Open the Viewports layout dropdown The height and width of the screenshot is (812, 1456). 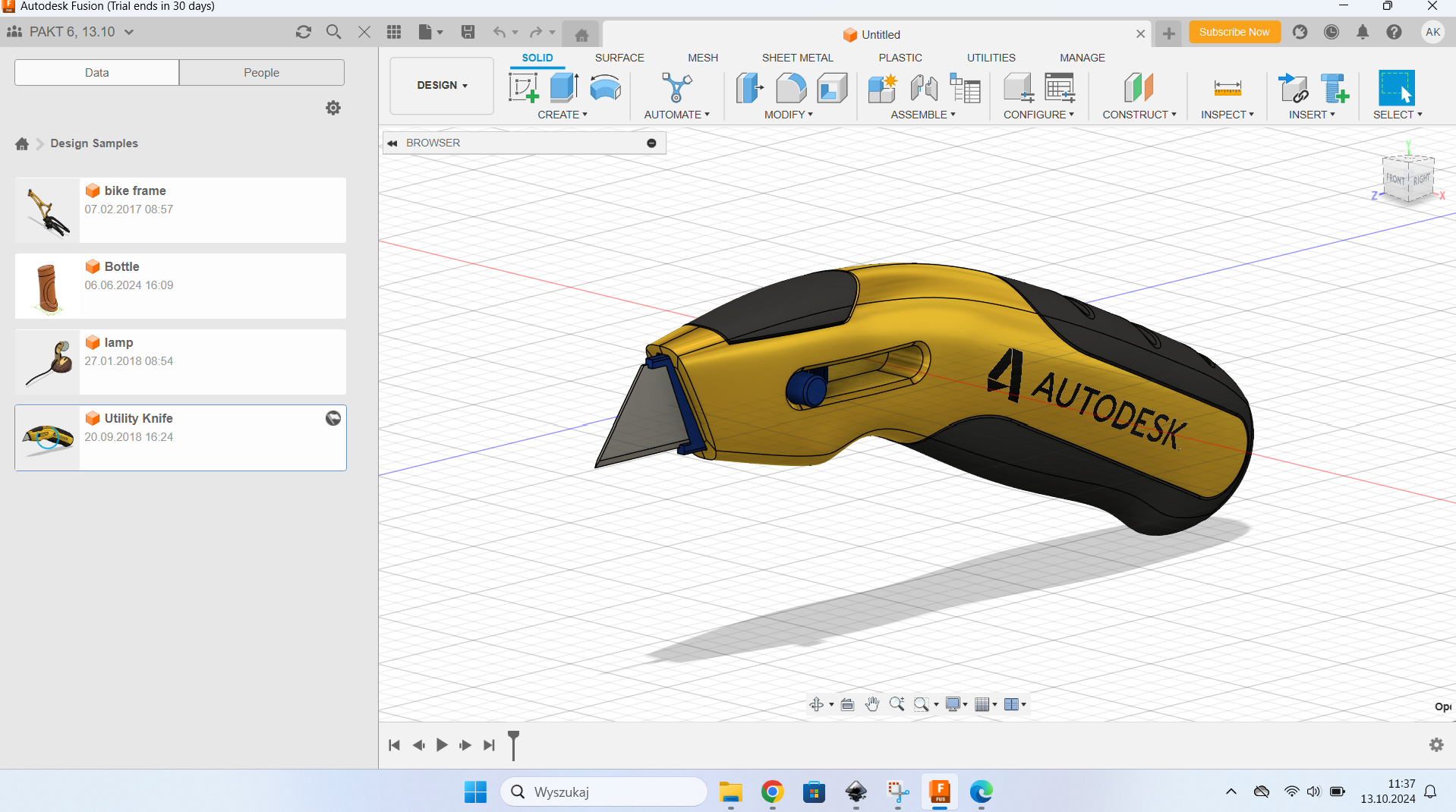pyautogui.click(x=1015, y=704)
